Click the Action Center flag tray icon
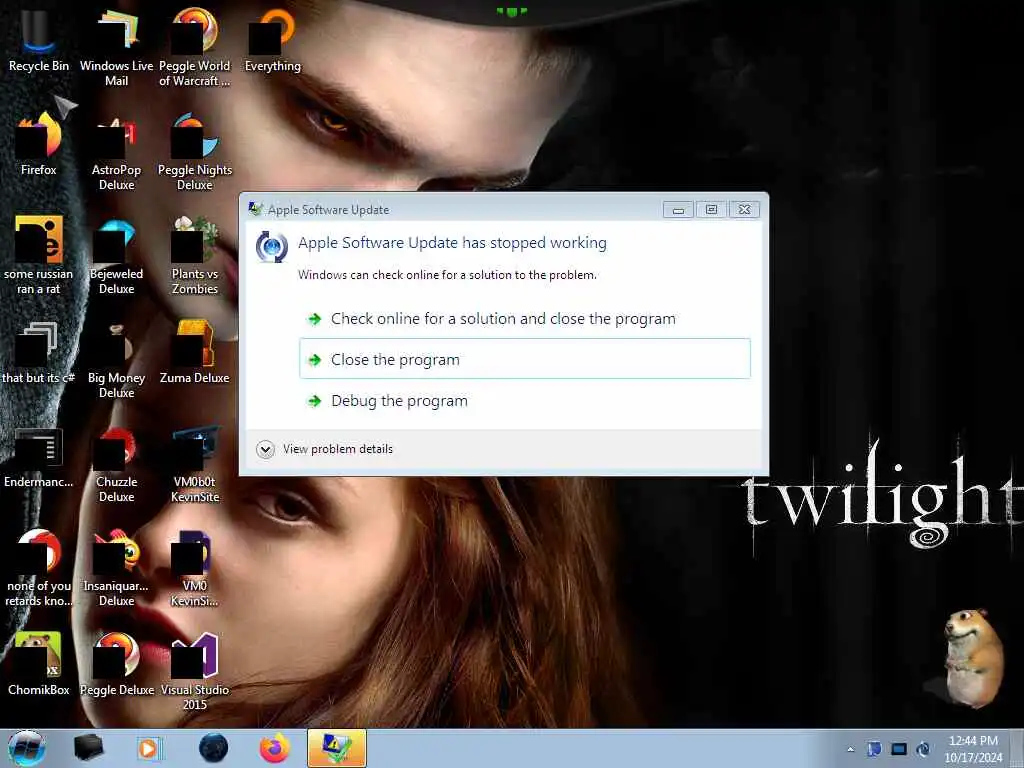The height and width of the screenshot is (768, 1024). click(x=874, y=749)
